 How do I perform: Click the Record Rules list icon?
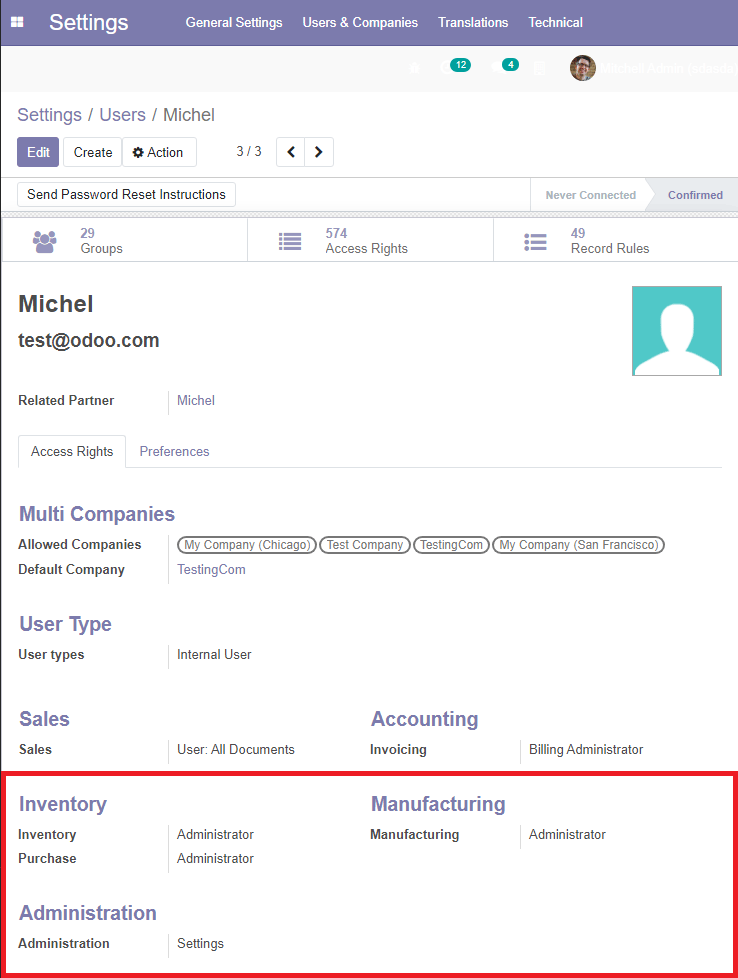(x=536, y=241)
